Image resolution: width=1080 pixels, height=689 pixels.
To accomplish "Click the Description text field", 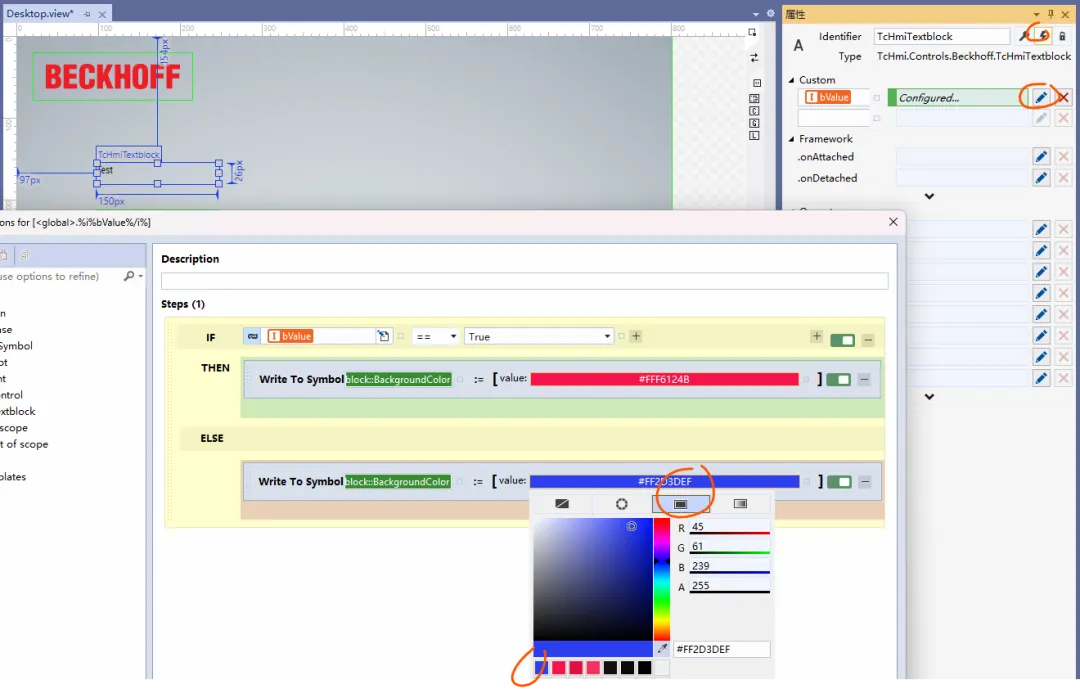I will tap(524, 280).
